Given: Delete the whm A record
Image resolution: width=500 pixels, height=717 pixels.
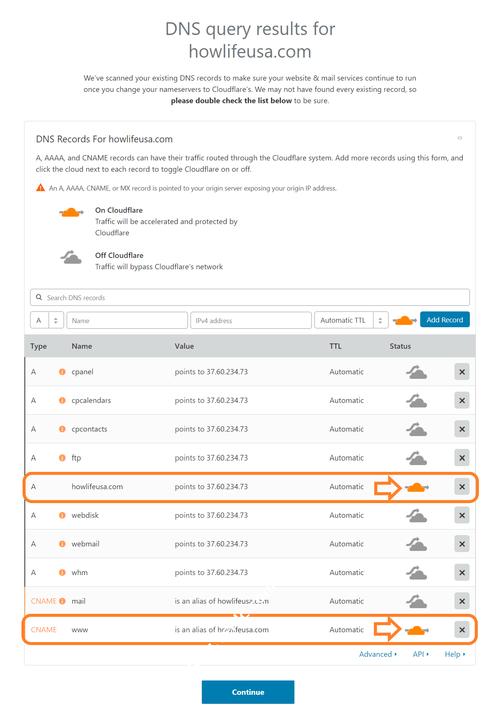Looking at the screenshot, I should [462, 573].
